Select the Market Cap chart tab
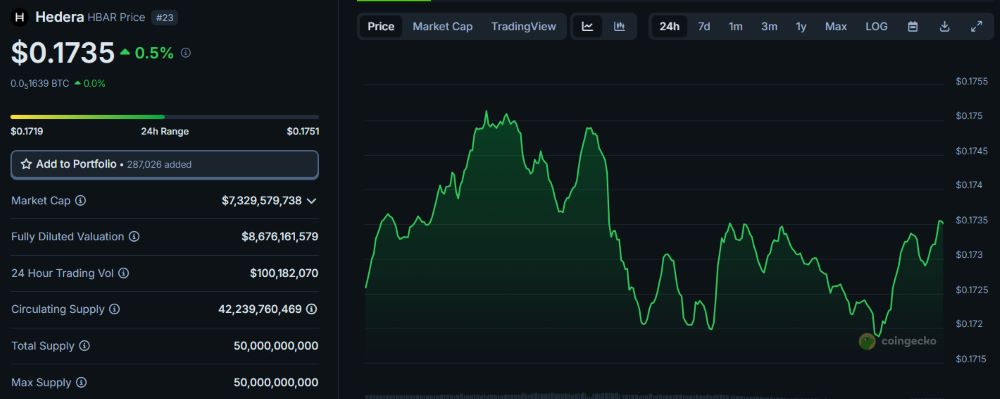This screenshot has width=1000, height=399. (x=443, y=27)
